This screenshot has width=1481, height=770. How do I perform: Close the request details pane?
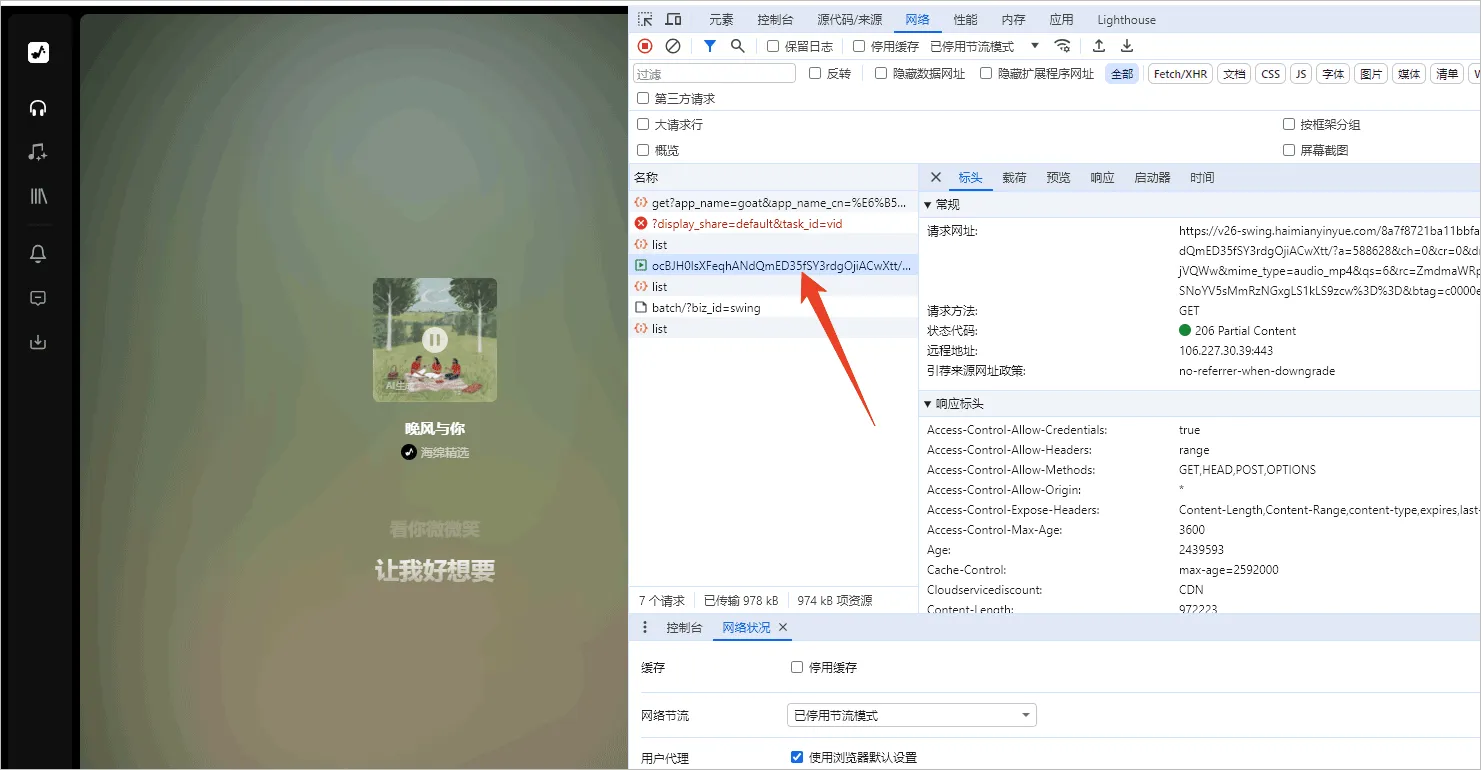tap(936, 177)
